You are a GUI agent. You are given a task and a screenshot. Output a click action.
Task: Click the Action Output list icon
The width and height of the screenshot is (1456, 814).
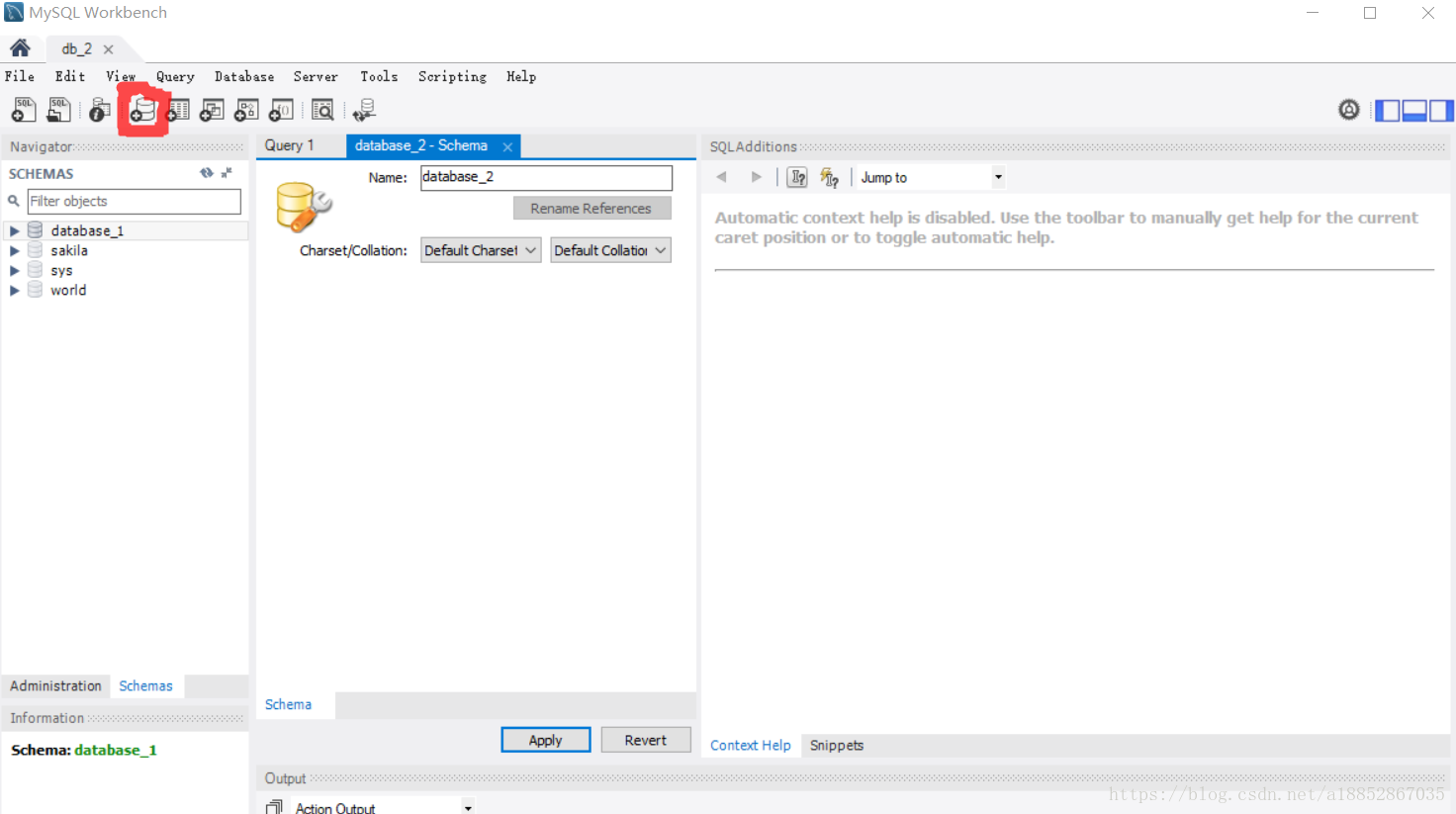click(274, 807)
